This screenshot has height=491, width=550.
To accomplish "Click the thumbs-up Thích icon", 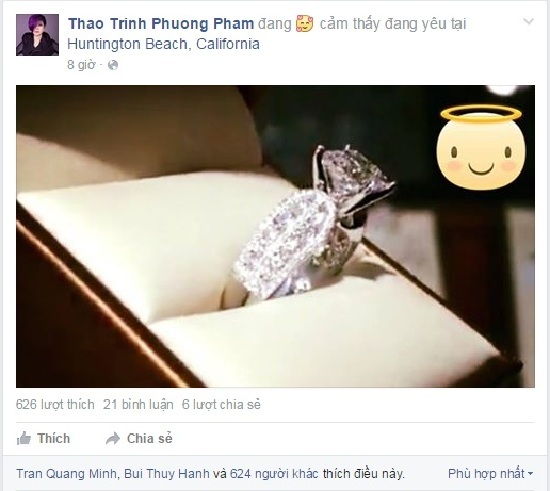I will point(24,438).
